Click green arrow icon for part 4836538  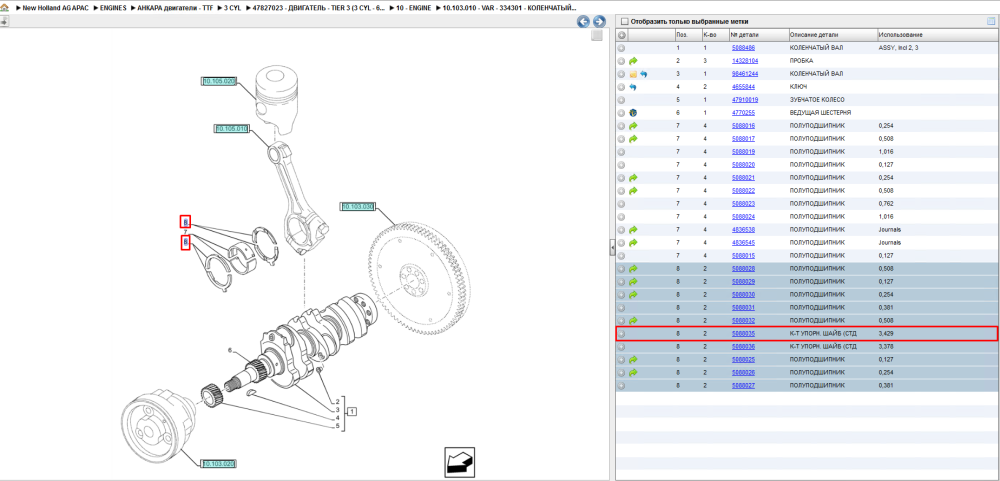click(x=633, y=230)
